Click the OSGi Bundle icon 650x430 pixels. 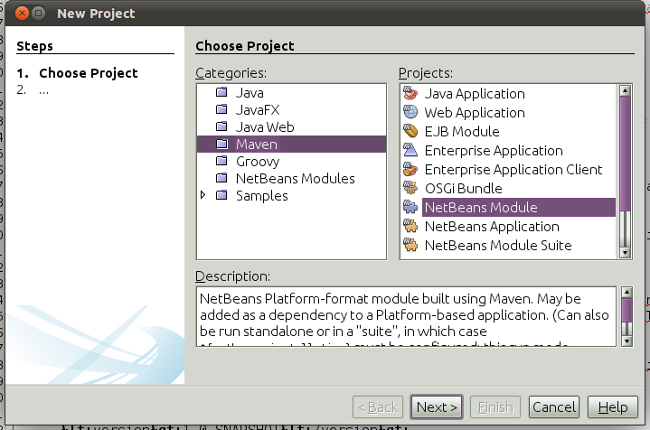tap(410, 189)
